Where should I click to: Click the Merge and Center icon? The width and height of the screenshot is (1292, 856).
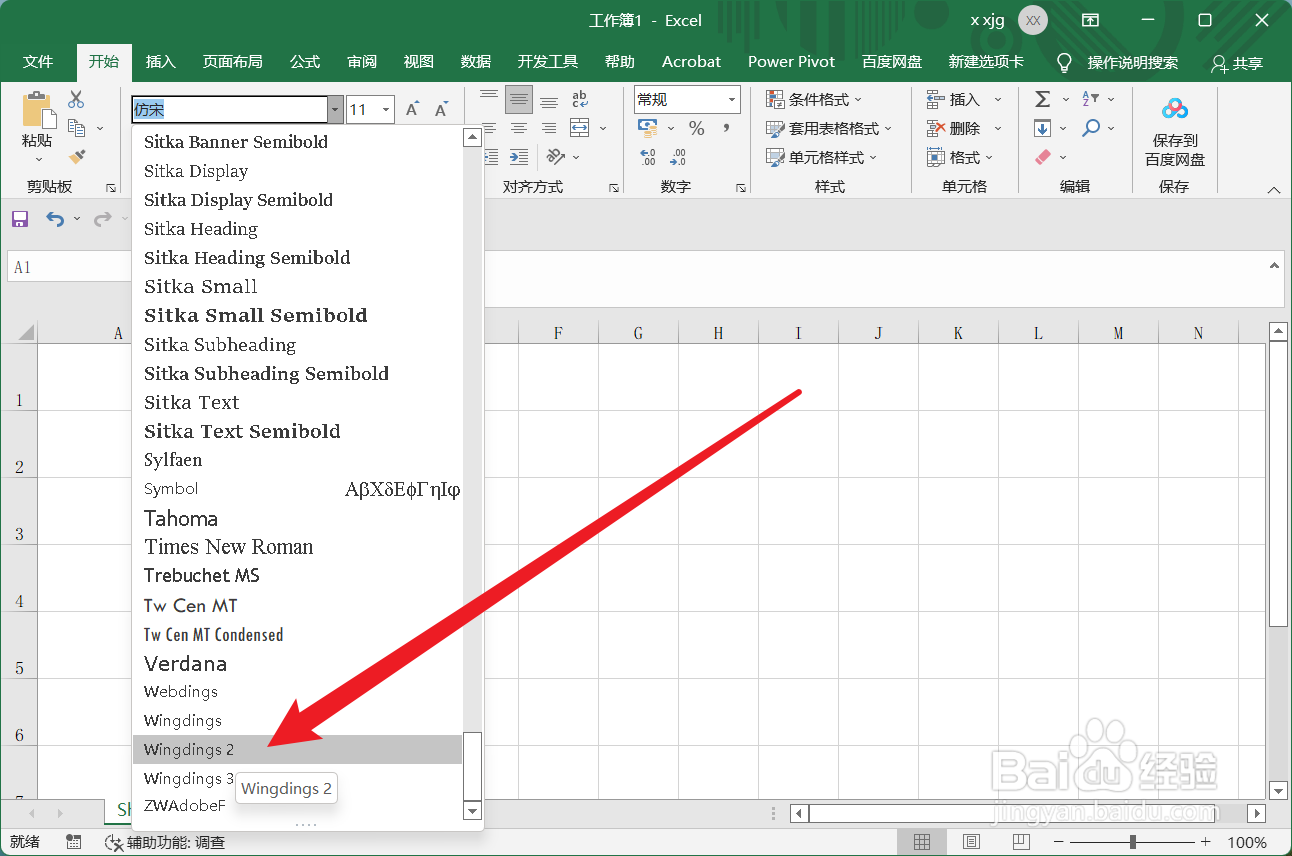click(x=580, y=128)
